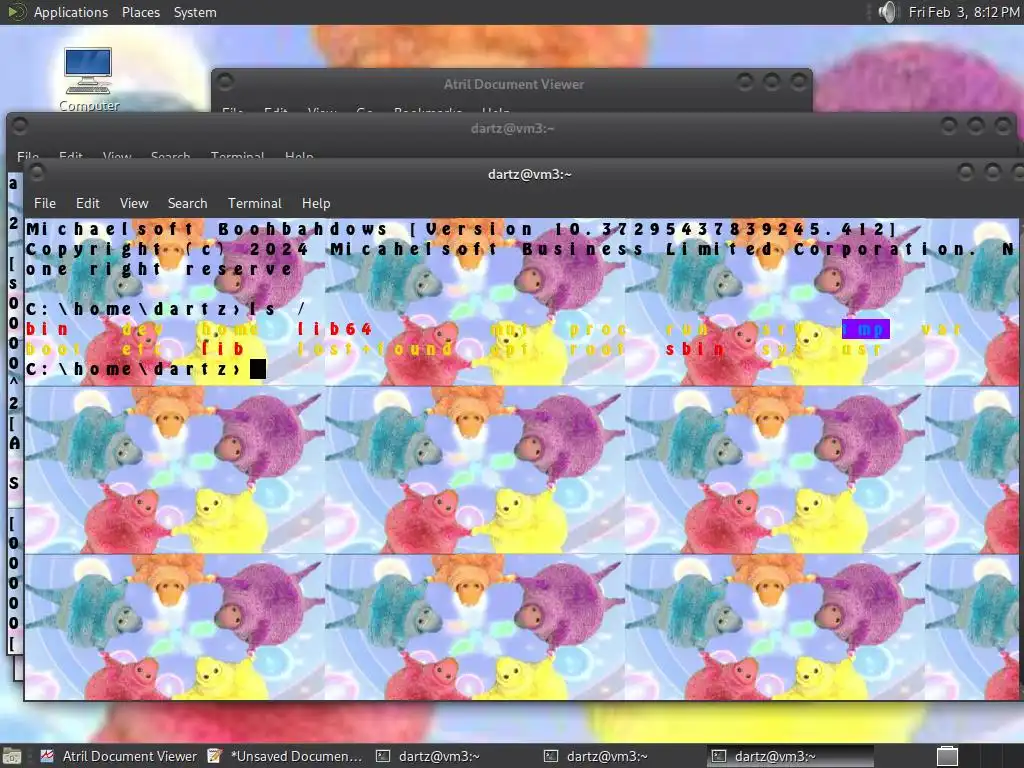Click the lost+found entry in terminal output
The image size is (1024, 768).
coord(375,349)
